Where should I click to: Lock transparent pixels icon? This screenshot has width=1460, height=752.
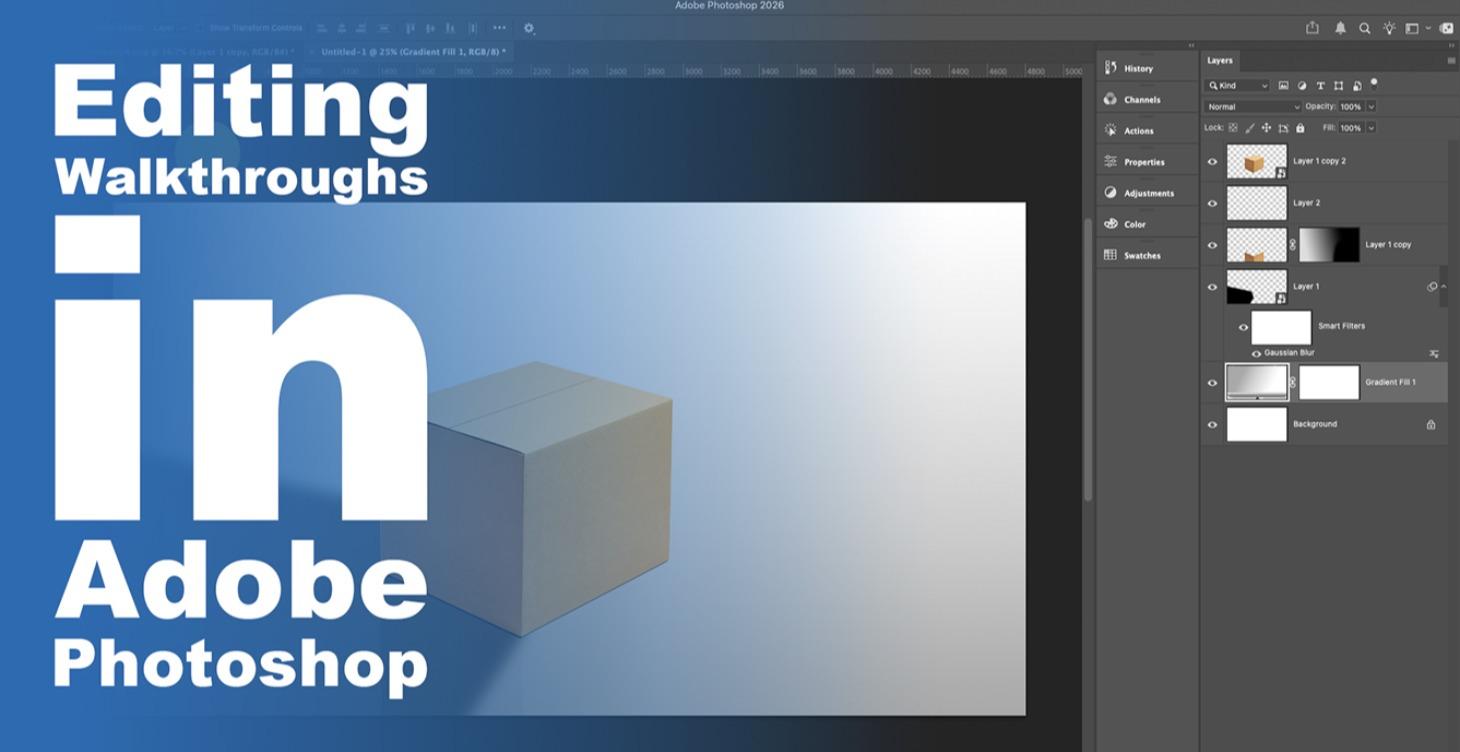[1233, 128]
